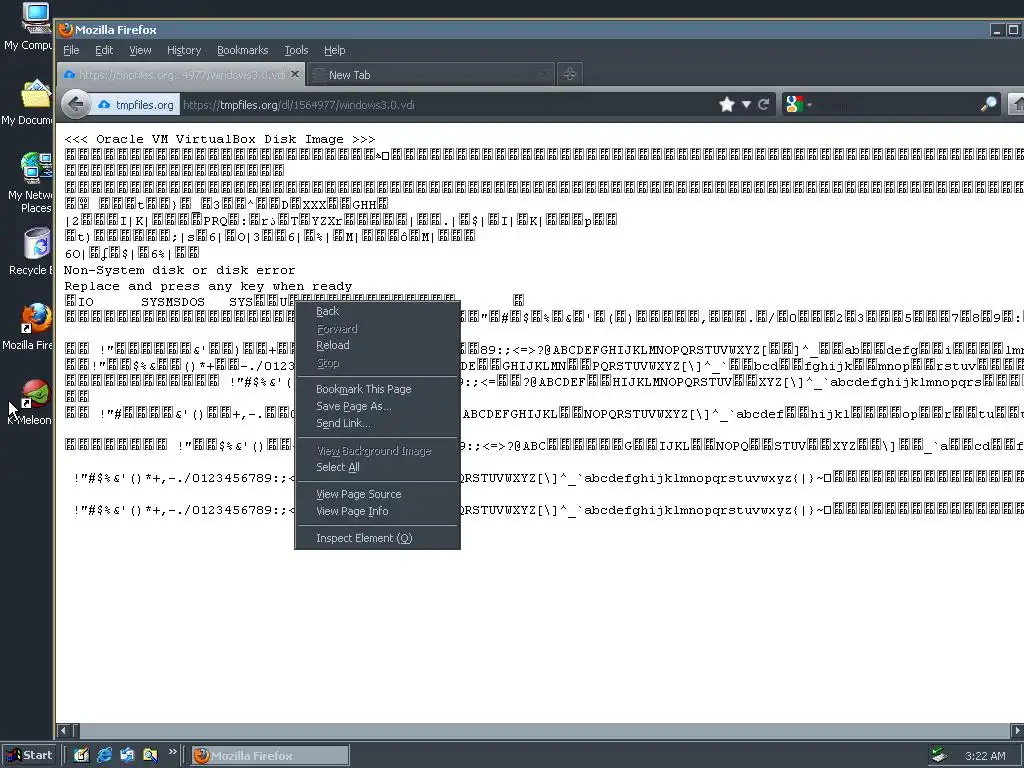Bookmark page with the star icon
The image size is (1024, 768).
726,104
